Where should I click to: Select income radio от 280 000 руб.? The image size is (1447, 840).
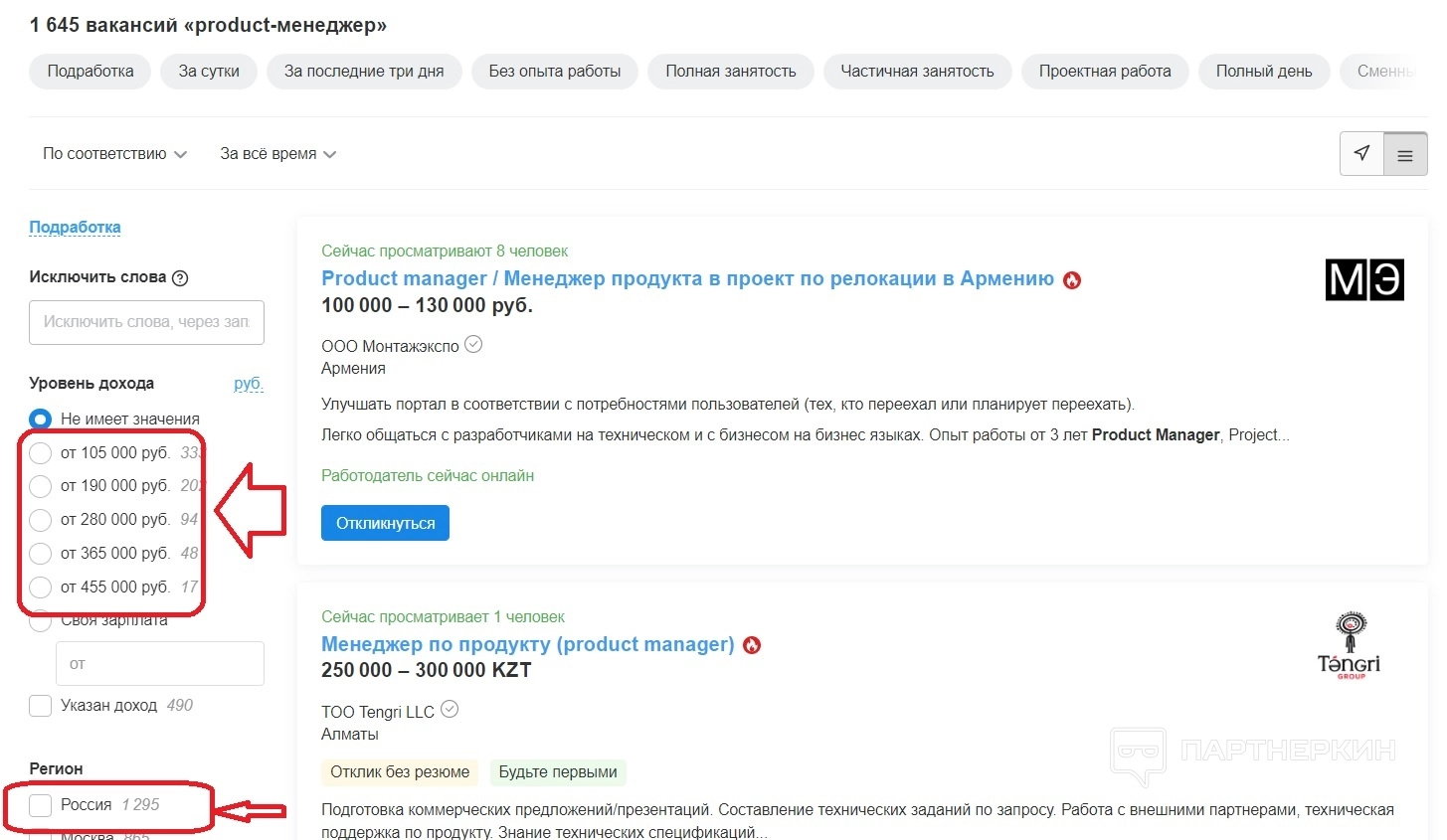(x=41, y=520)
